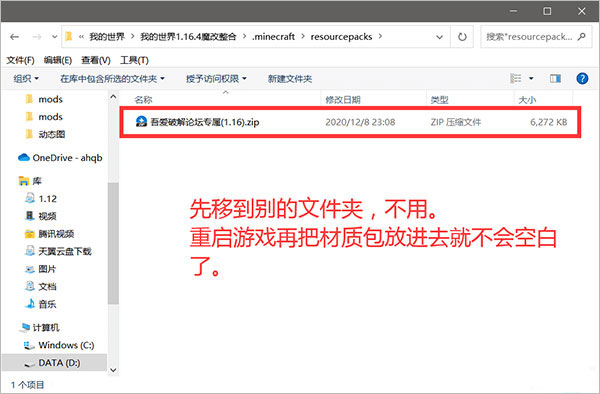Open 在库中包含所选的文件夹 dropdown
This screenshot has width=600, height=394.
tap(112, 79)
